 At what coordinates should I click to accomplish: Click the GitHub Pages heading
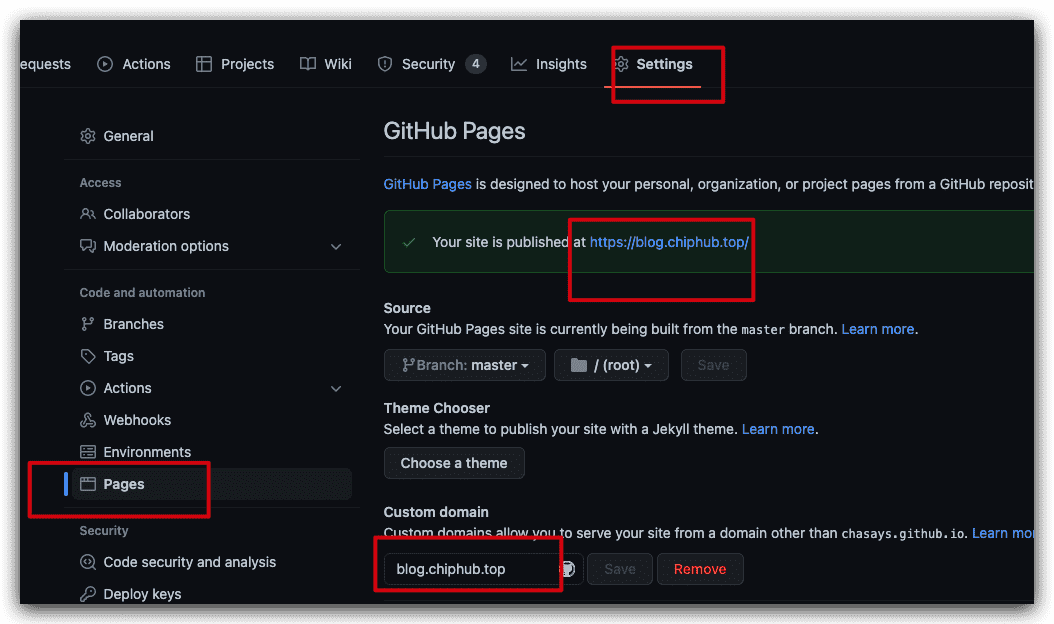tap(454, 131)
